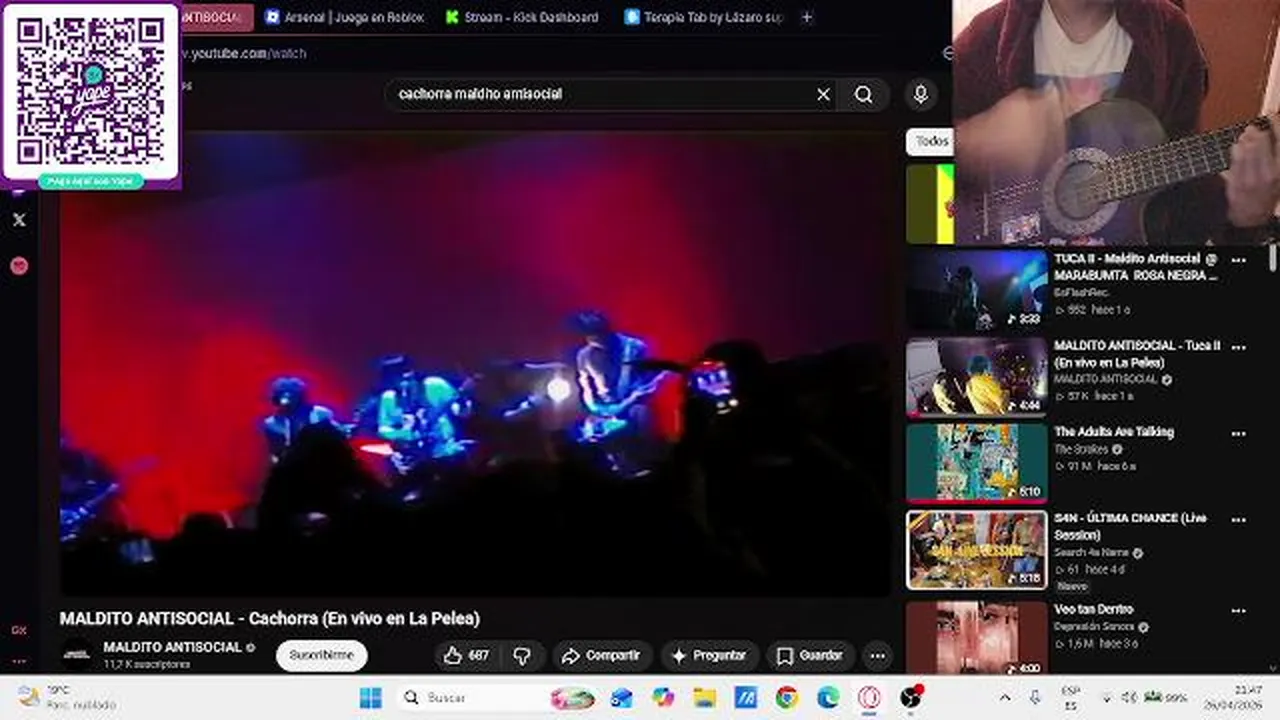This screenshot has height=720, width=1280.
Task: Click 'The Strokes' channel name
Action: click(x=1081, y=450)
